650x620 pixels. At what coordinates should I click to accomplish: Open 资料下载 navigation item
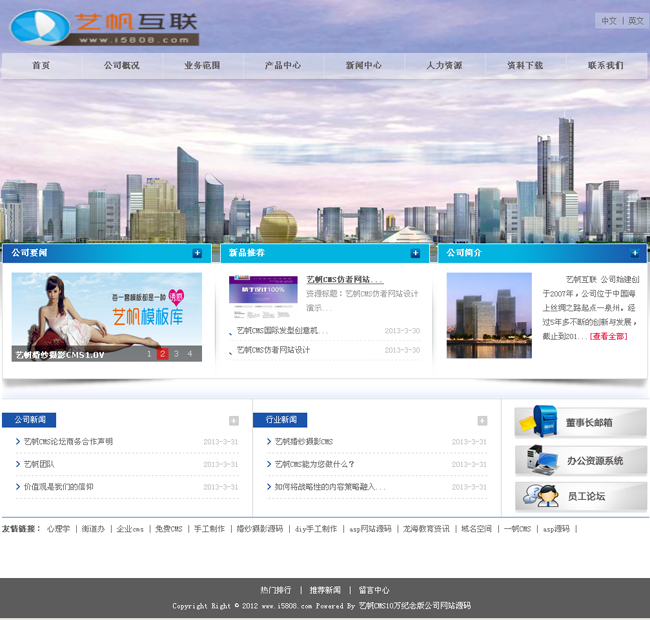pos(525,65)
